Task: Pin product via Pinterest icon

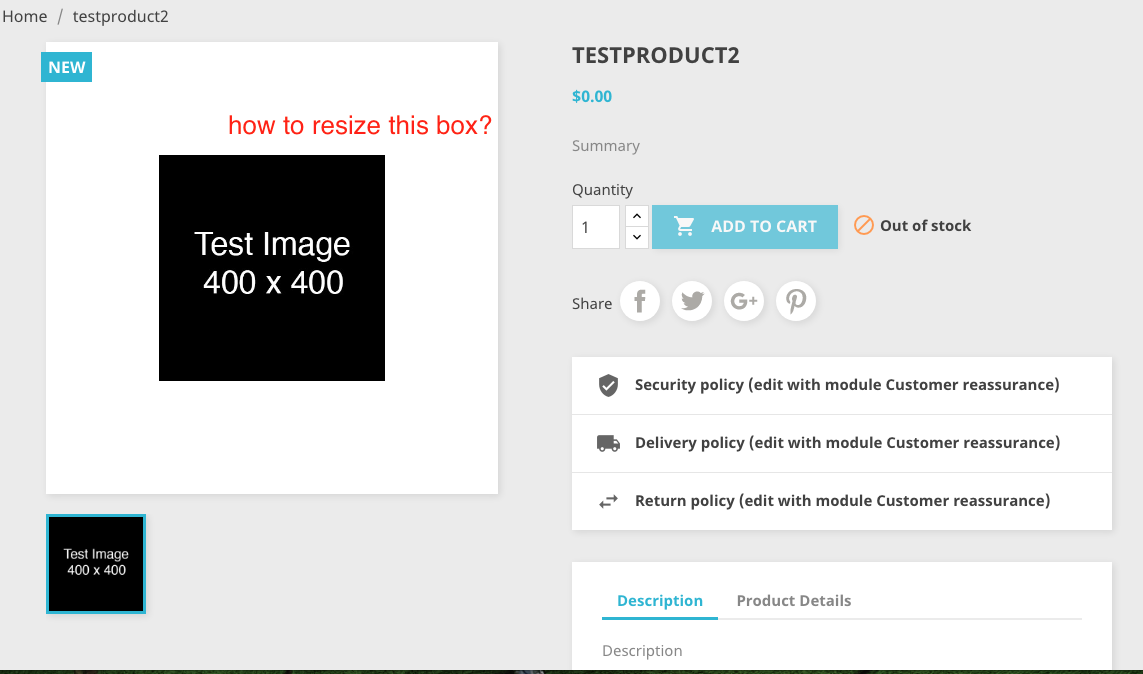Action: click(x=796, y=301)
